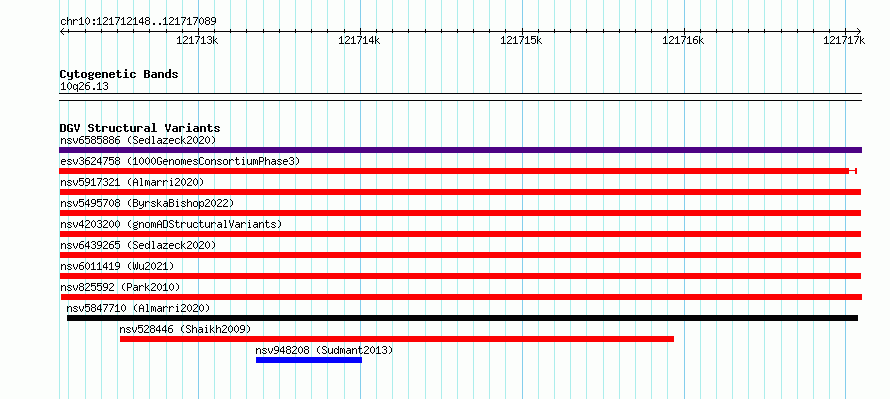Select the nsv948208 (Sudmant2013) label

point(324,350)
